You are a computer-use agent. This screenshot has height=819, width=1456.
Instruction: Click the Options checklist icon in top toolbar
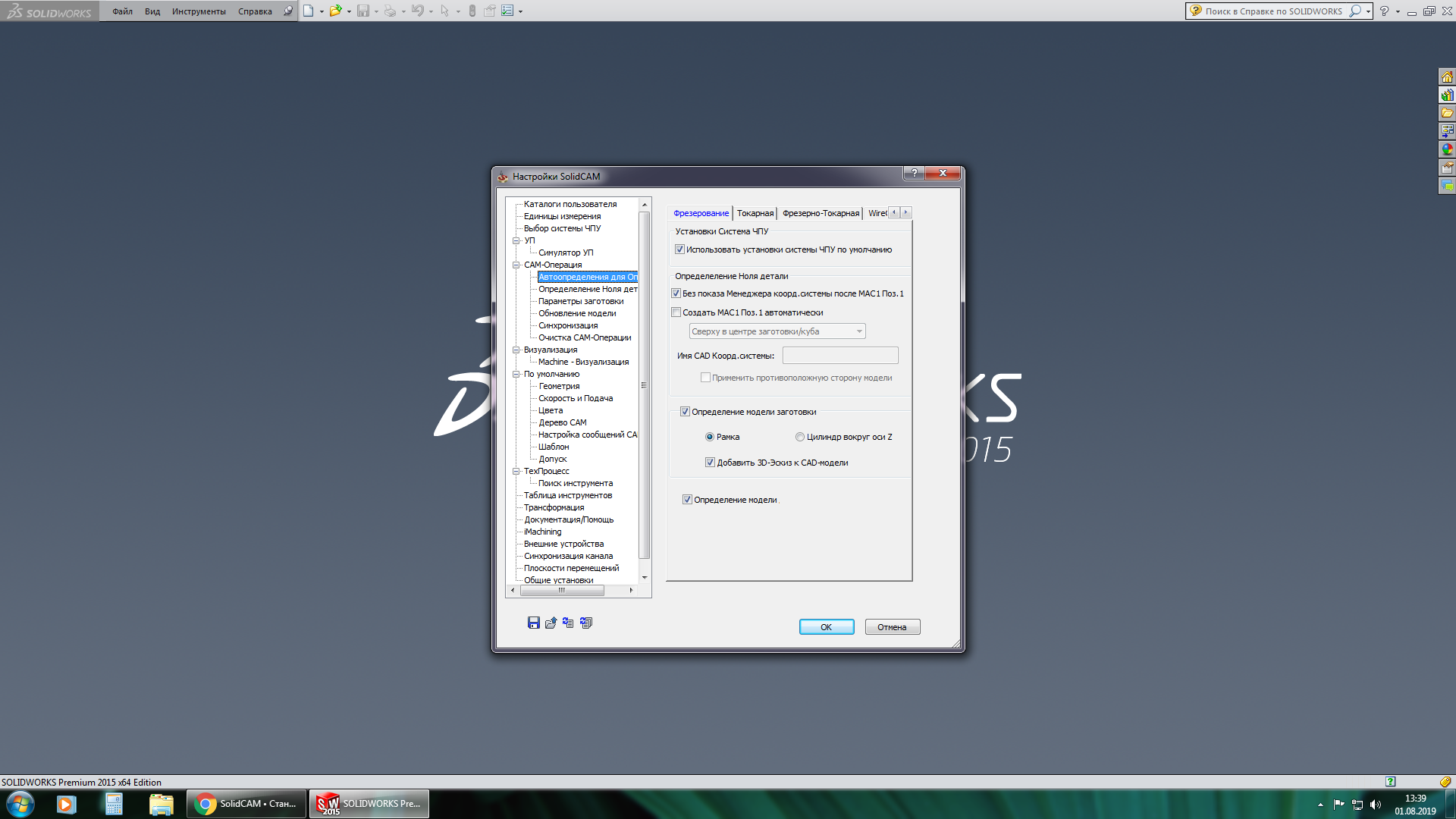click(x=507, y=11)
